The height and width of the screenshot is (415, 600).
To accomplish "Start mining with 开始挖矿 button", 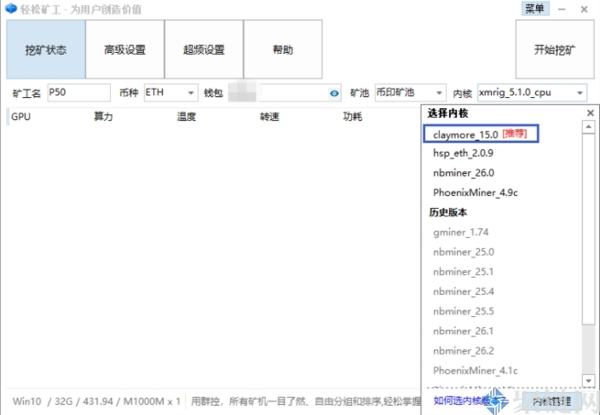I will point(554,49).
